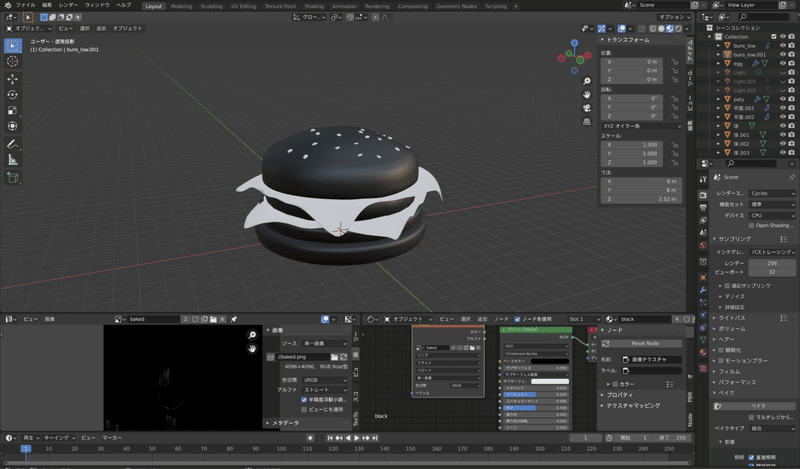Select the Scale tool
800x469 pixels.
pyautogui.click(x=13, y=110)
